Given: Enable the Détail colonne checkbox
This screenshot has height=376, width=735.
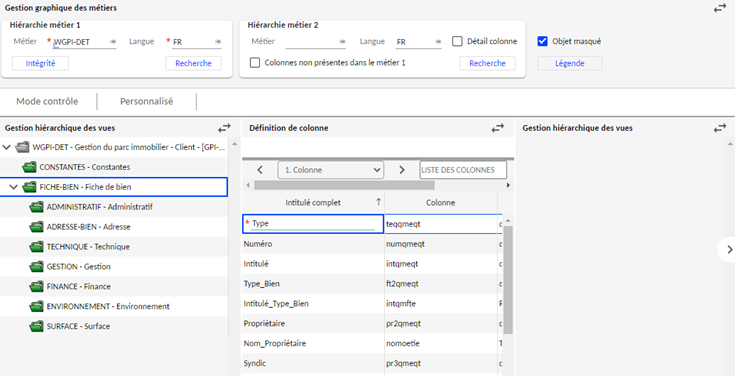Looking at the screenshot, I should [x=457, y=41].
